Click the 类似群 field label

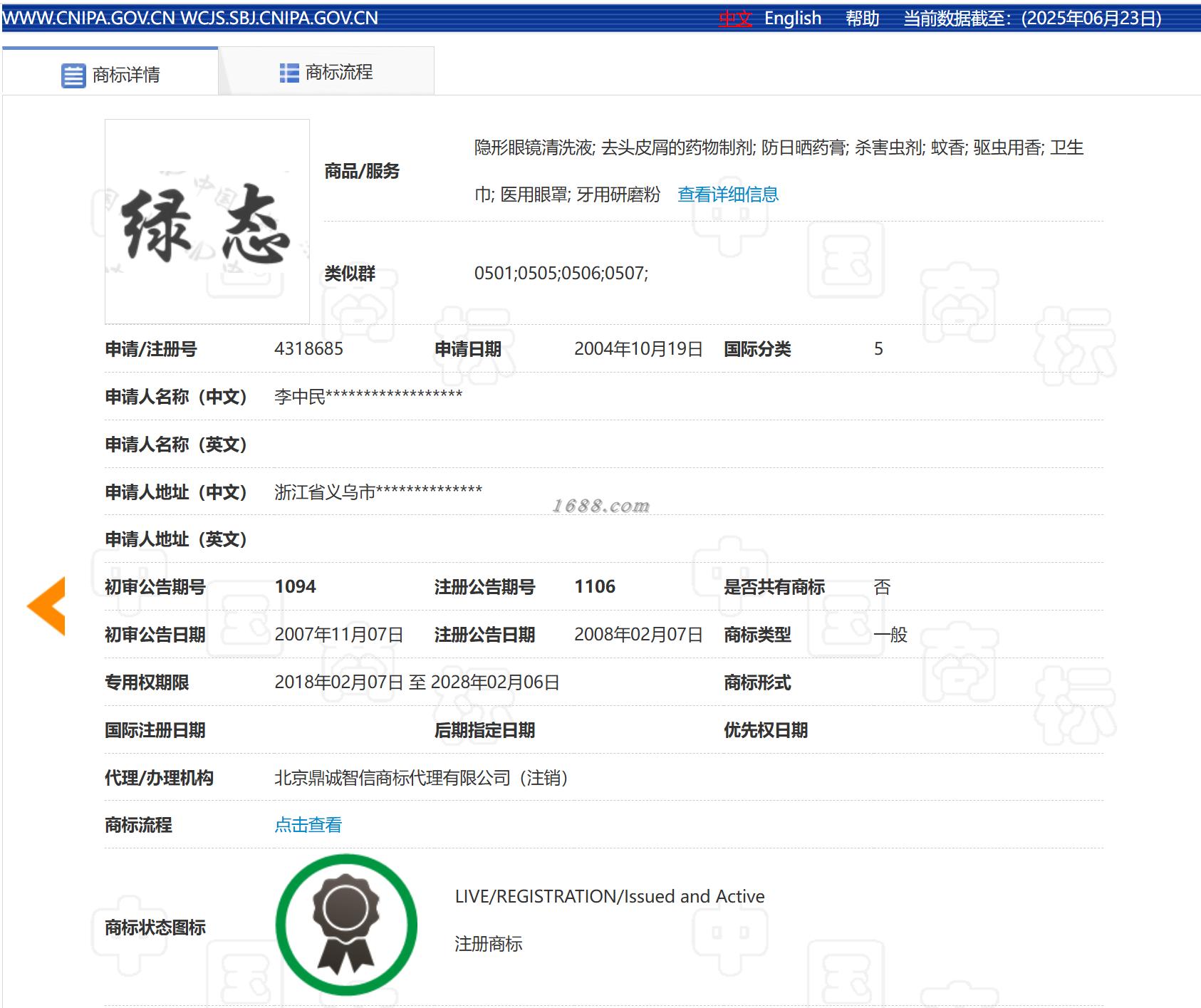[x=350, y=274]
